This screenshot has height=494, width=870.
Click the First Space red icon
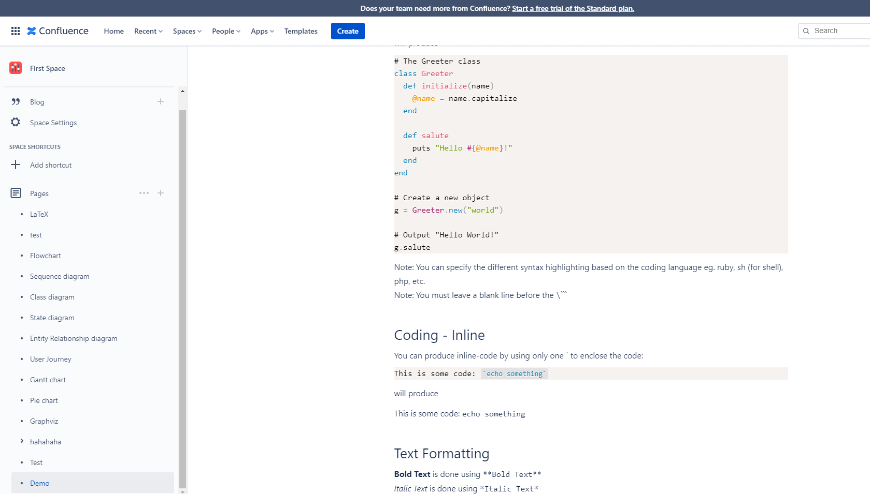click(x=16, y=68)
